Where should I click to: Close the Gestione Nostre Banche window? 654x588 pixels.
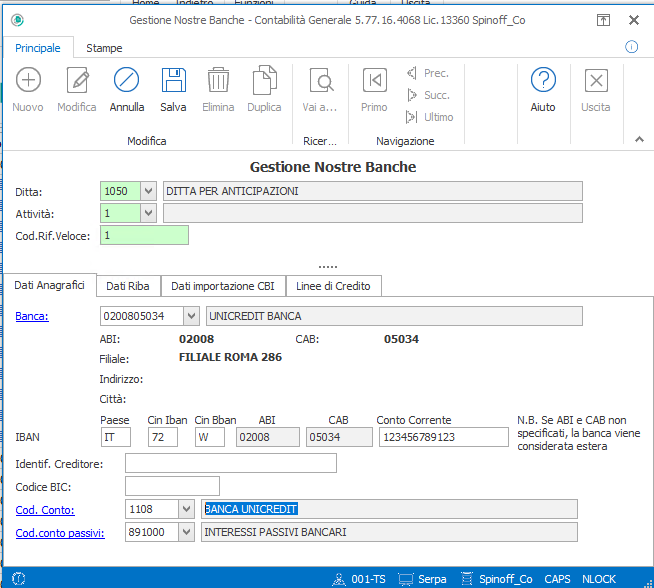pos(634,20)
